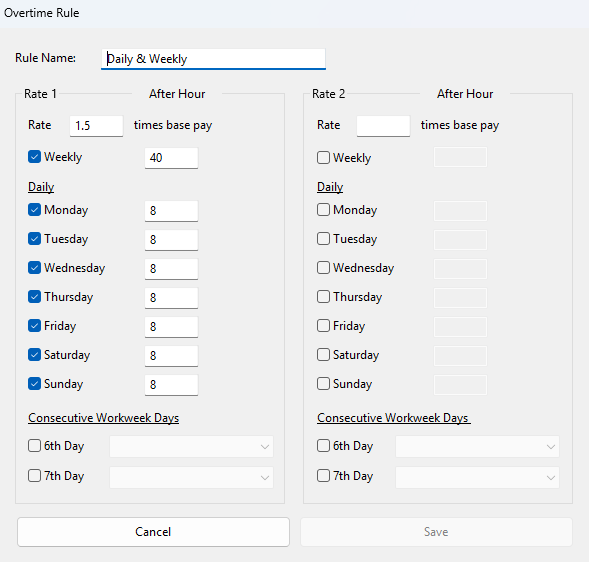589x562 pixels.
Task: Uncheck Rate 1 Saturday checkbox
Action: [x=34, y=355]
